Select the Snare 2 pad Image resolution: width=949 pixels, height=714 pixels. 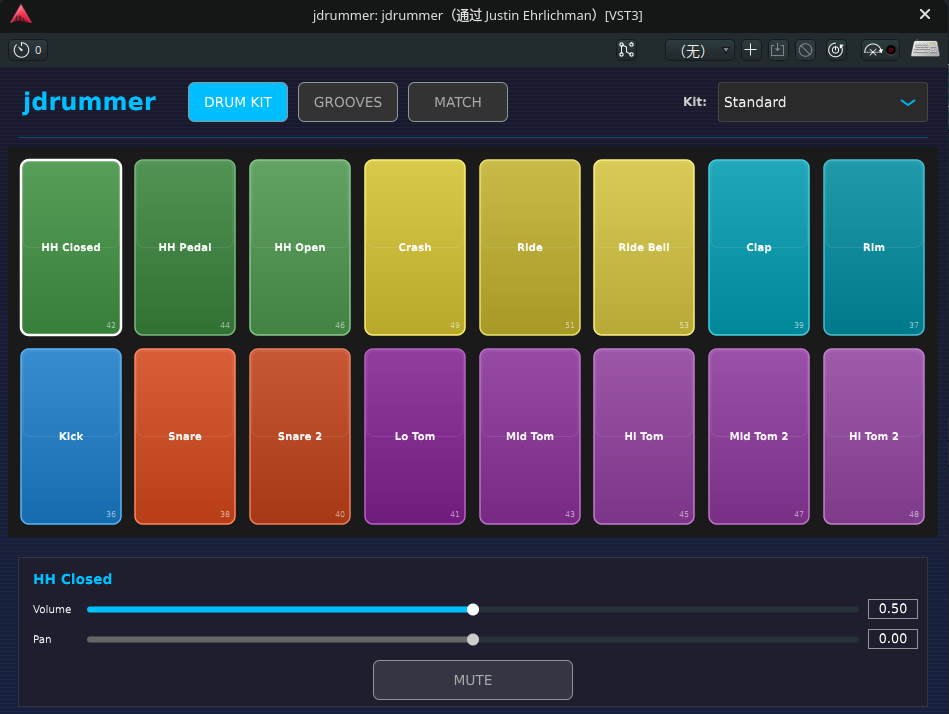300,436
